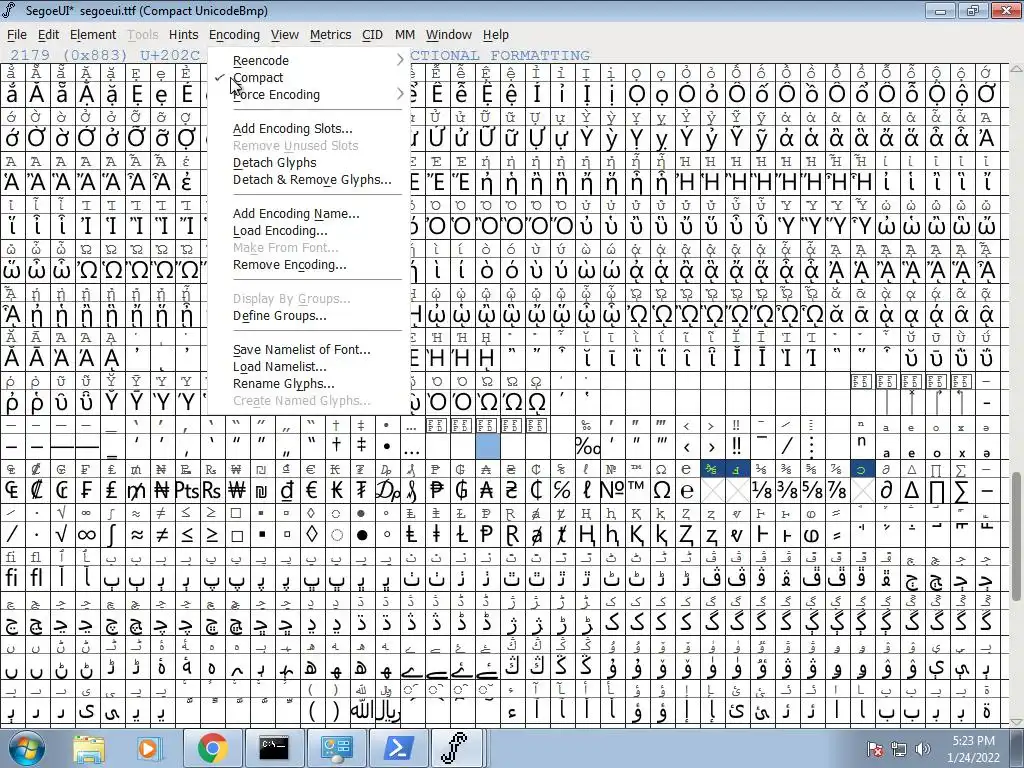The width and height of the screenshot is (1024, 768).
Task: Select the Rs rupee glyph cell
Action: (212, 490)
